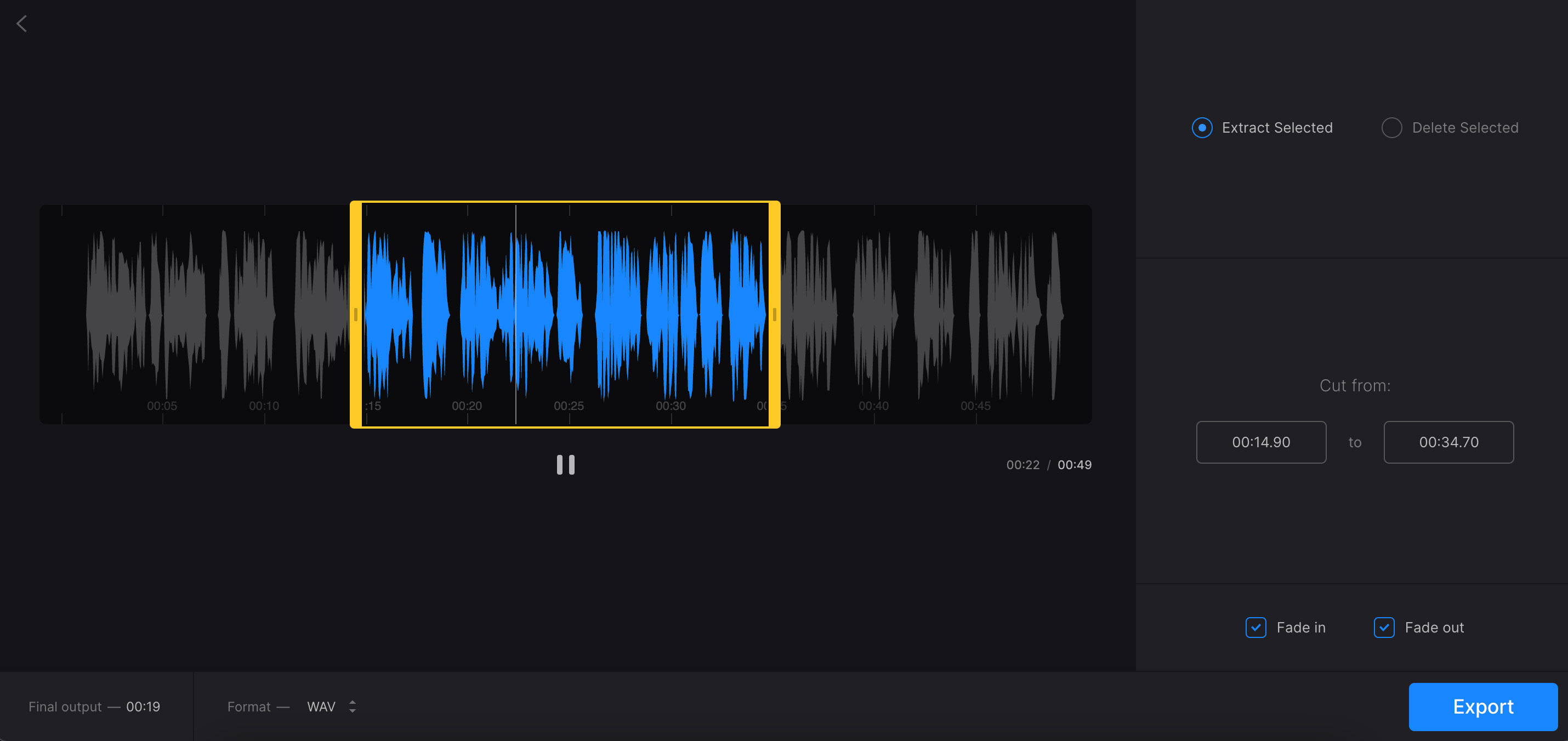Viewport: 1568px width, 741px height.
Task: Click the format stepper arrows
Action: pyautogui.click(x=353, y=706)
